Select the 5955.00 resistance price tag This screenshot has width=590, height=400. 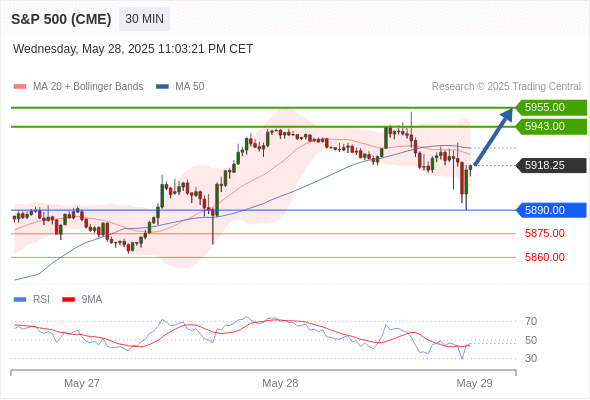(551, 107)
